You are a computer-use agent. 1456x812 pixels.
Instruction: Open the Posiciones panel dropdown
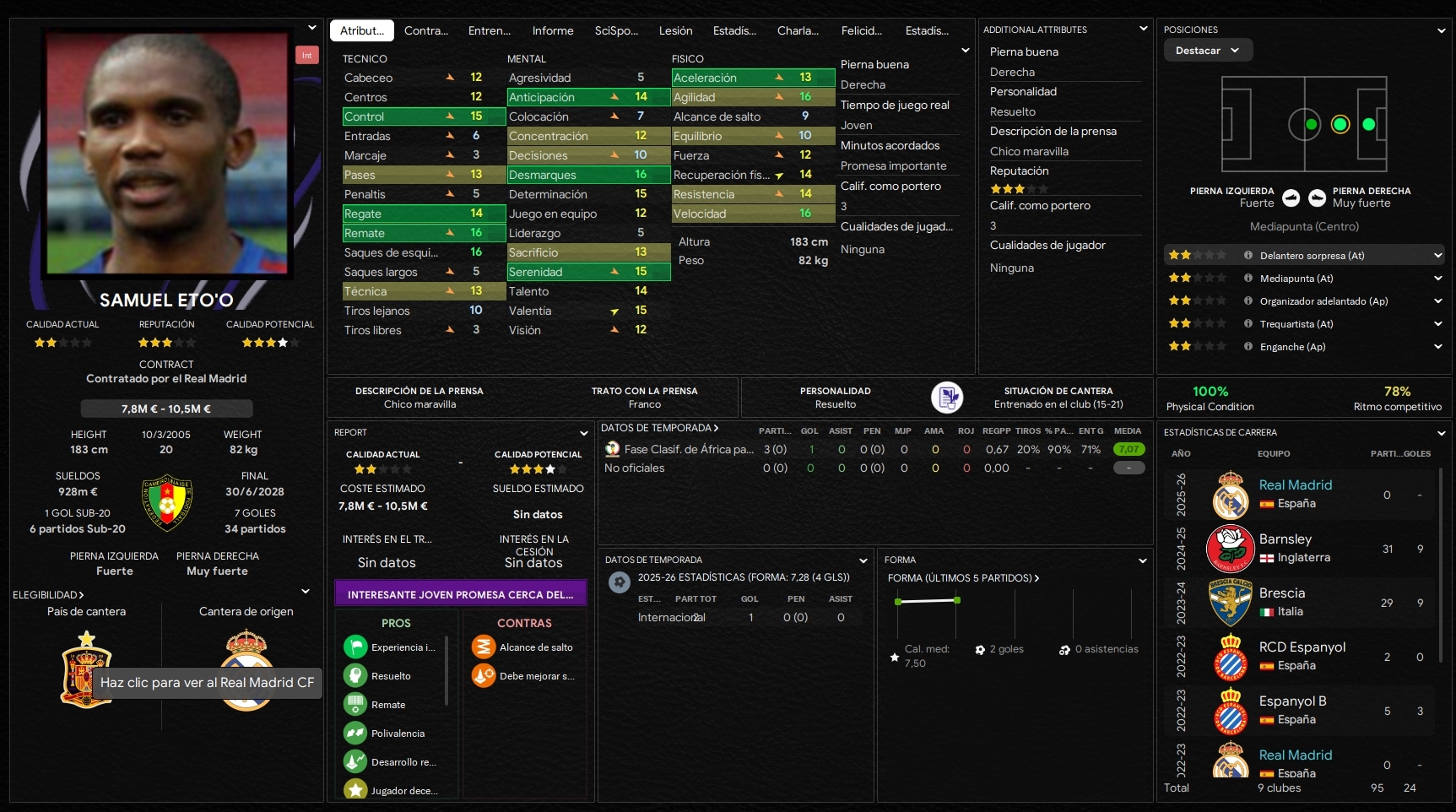(x=1442, y=30)
